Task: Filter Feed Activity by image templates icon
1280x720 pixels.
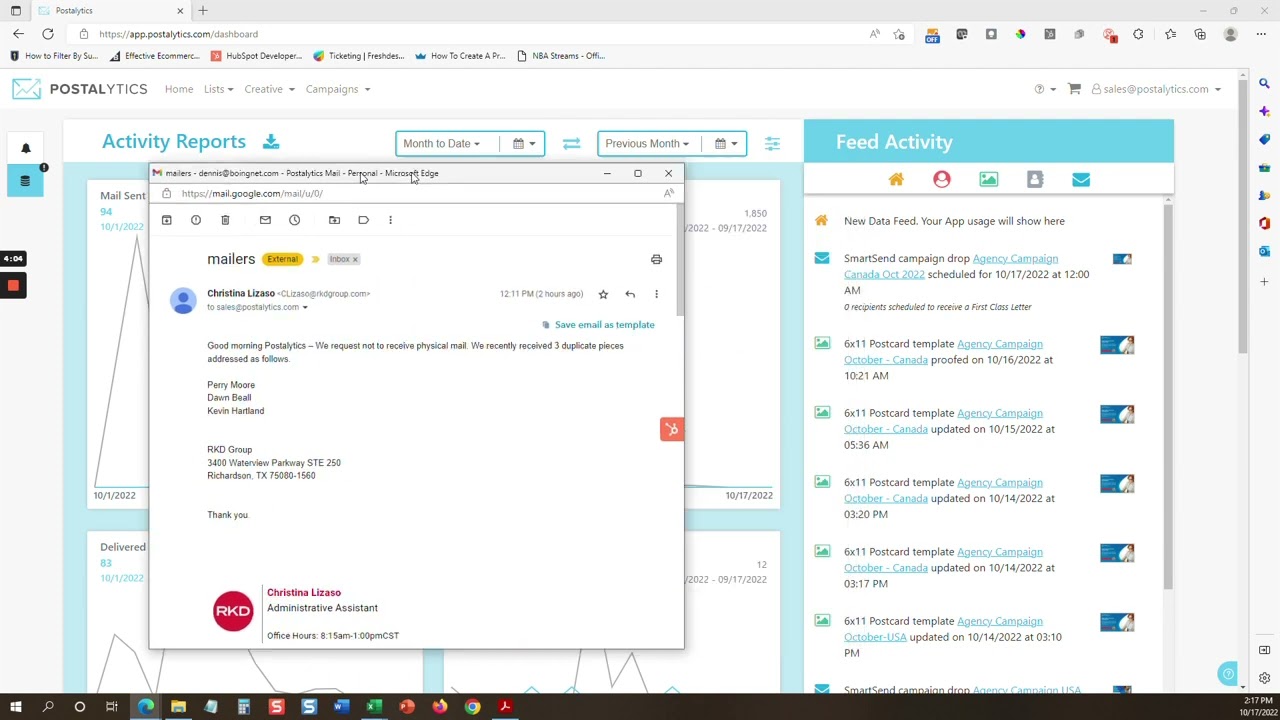Action: click(988, 179)
